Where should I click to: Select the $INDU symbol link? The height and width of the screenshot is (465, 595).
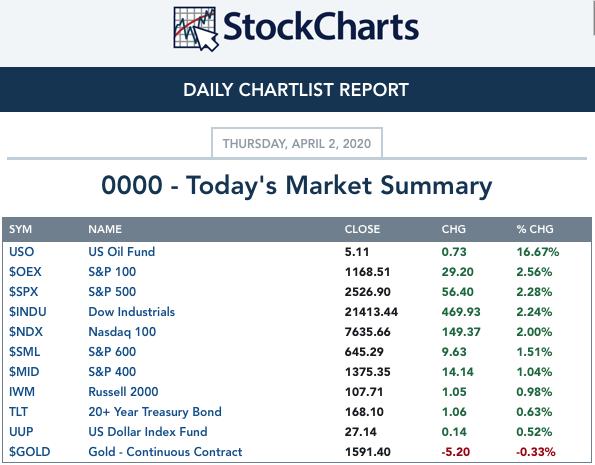(x=28, y=312)
